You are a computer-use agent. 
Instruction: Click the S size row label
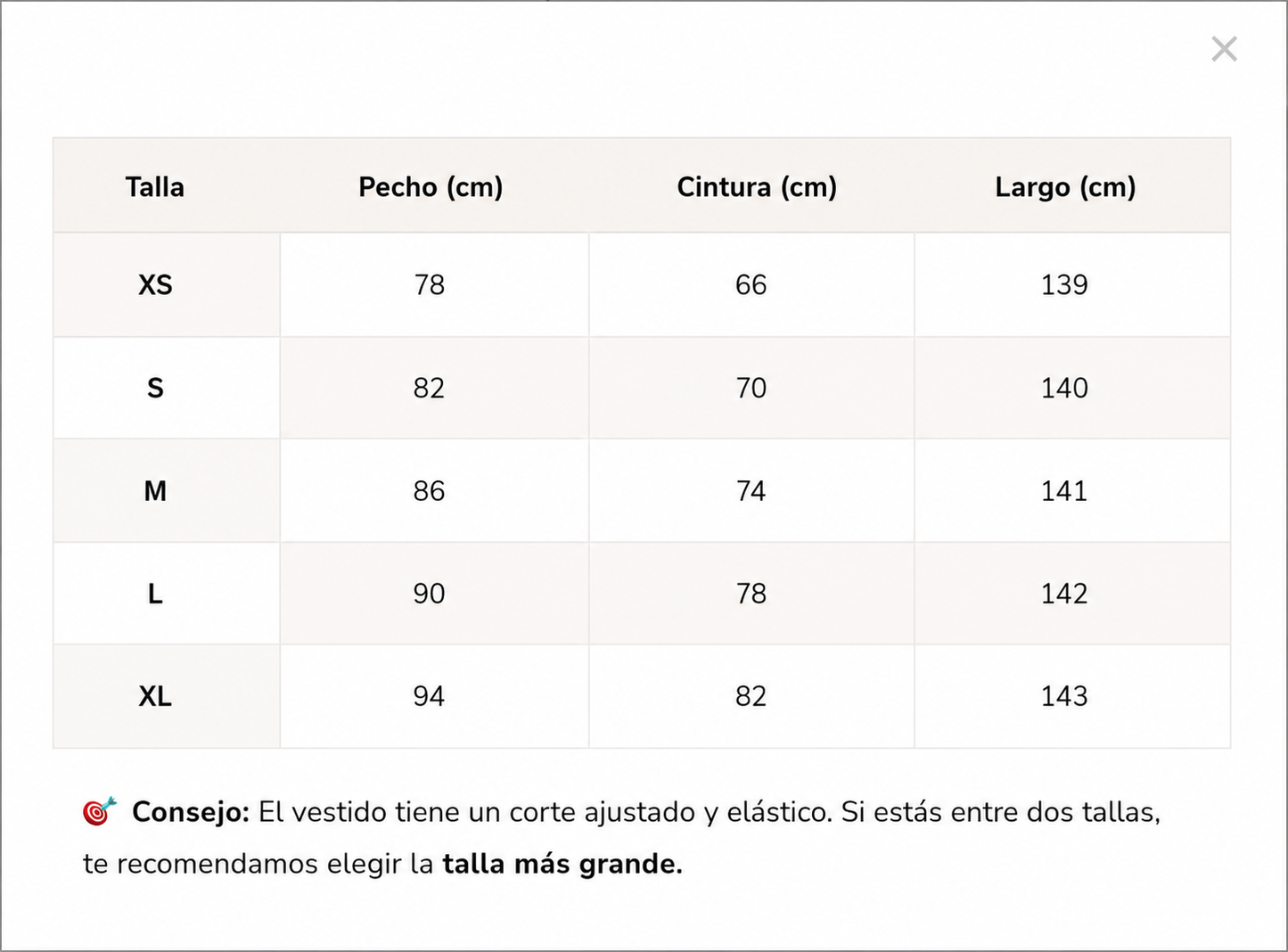(155, 388)
